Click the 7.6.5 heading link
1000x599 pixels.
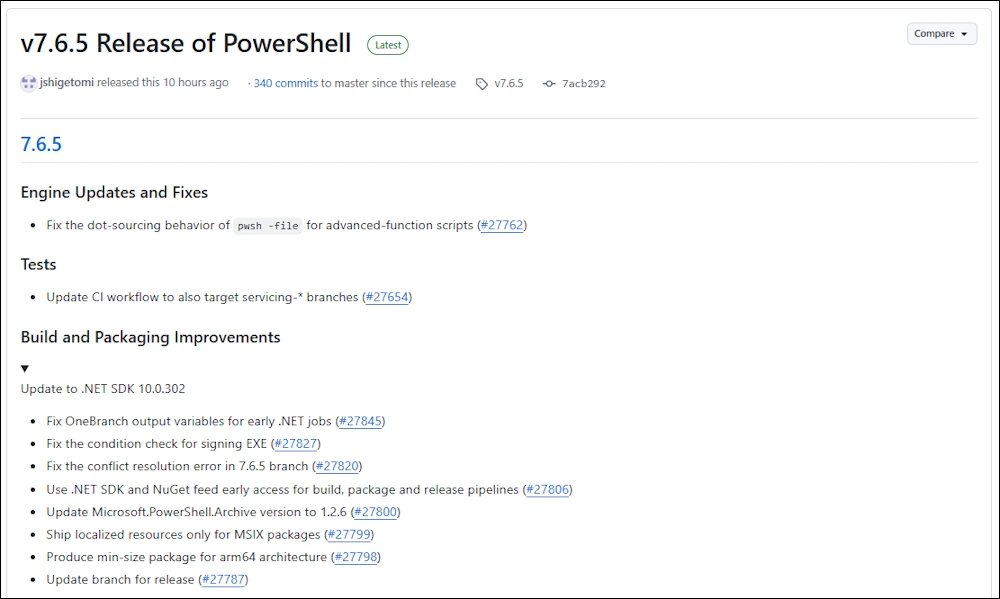point(41,144)
